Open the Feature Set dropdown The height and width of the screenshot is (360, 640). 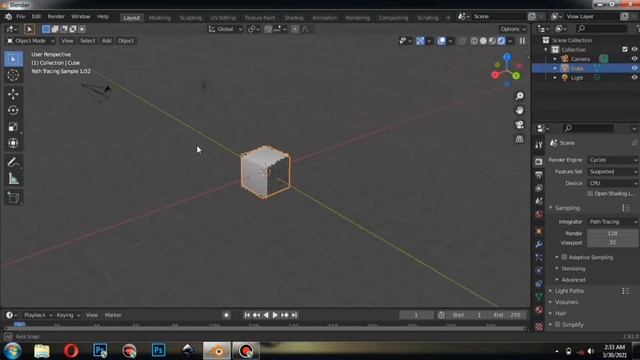(613, 172)
